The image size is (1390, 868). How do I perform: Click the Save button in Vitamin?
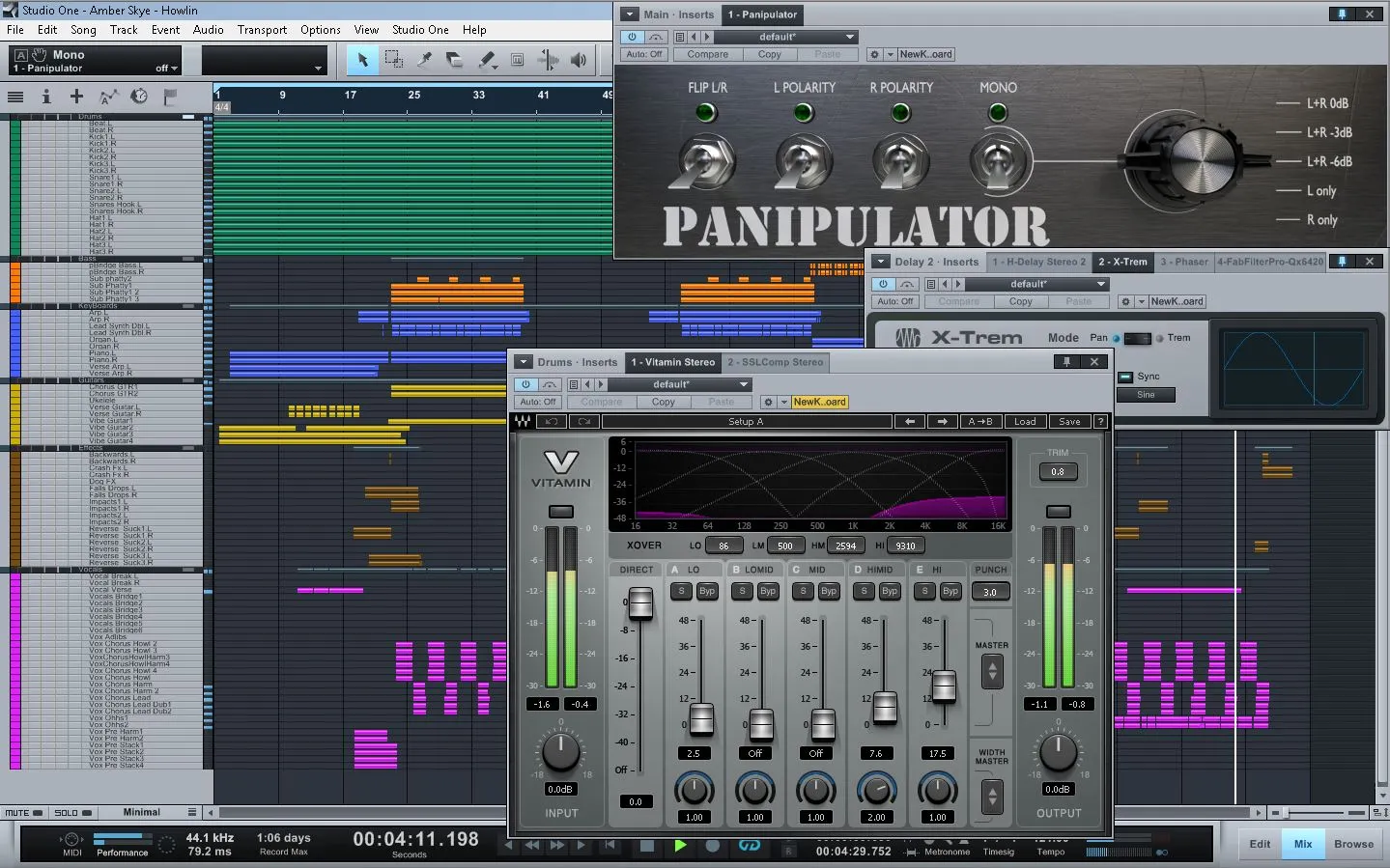coord(1069,422)
